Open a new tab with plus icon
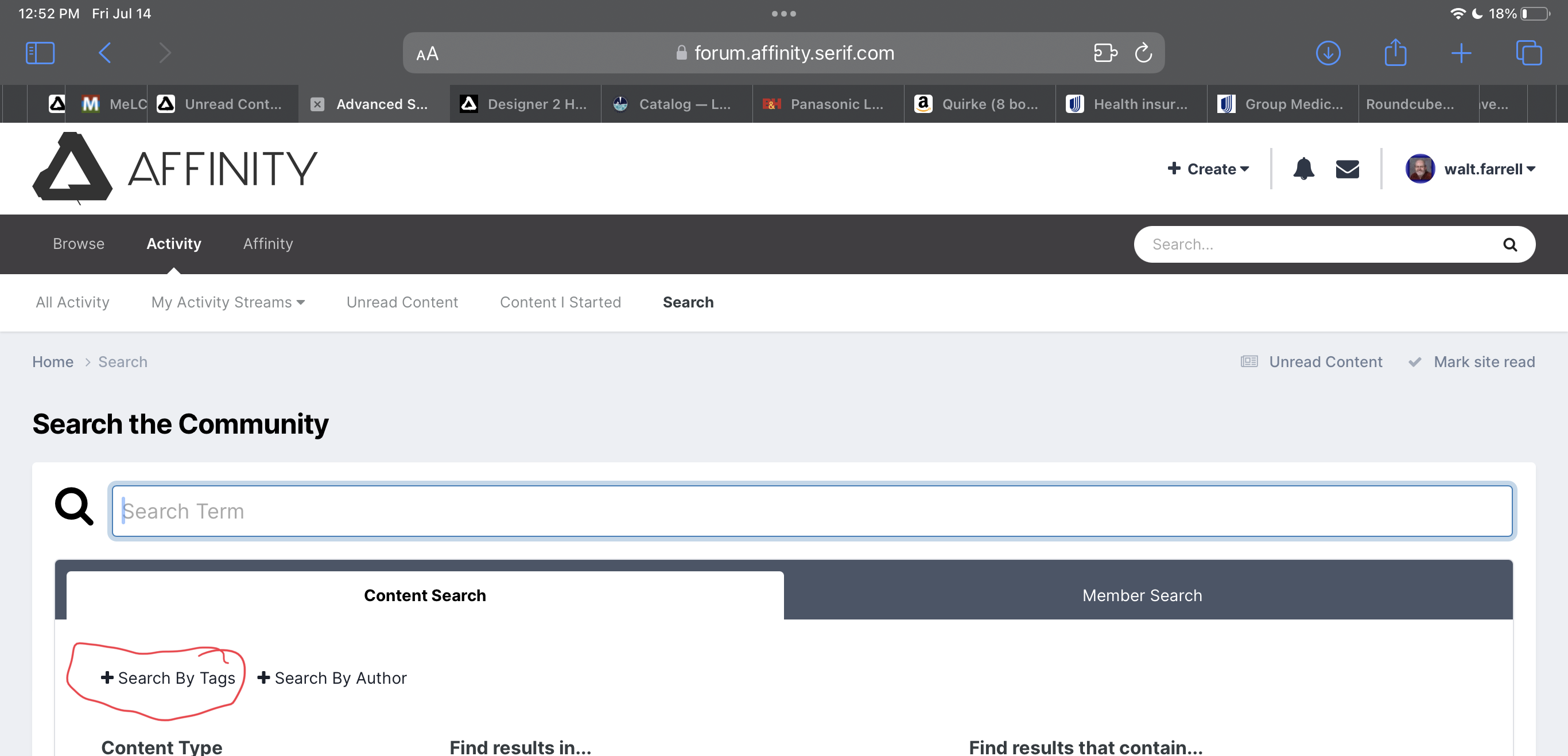Image resolution: width=1568 pixels, height=756 pixels. (1461, 53)
